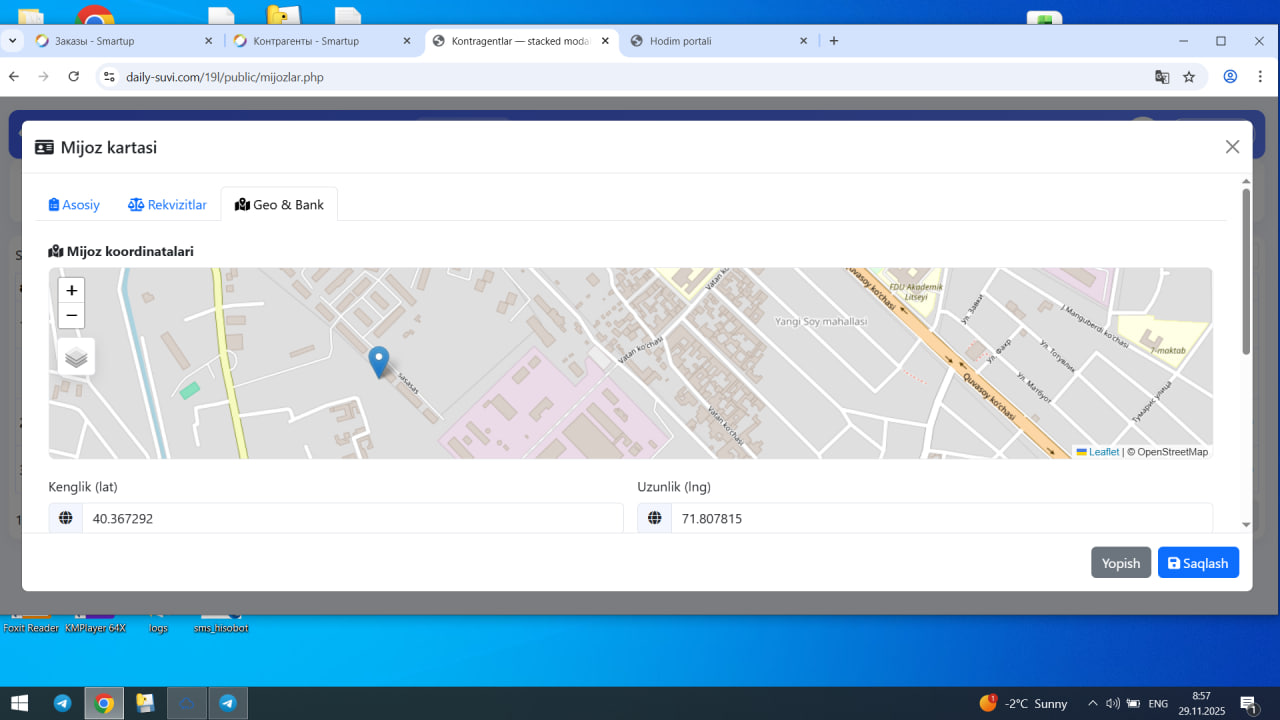
Task: Click the Saqlash button
Action: click(x=1198, y=563)
